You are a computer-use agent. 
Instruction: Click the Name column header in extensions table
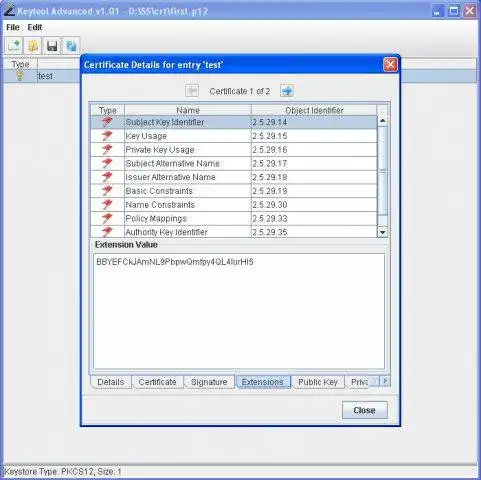pos(188,110)
